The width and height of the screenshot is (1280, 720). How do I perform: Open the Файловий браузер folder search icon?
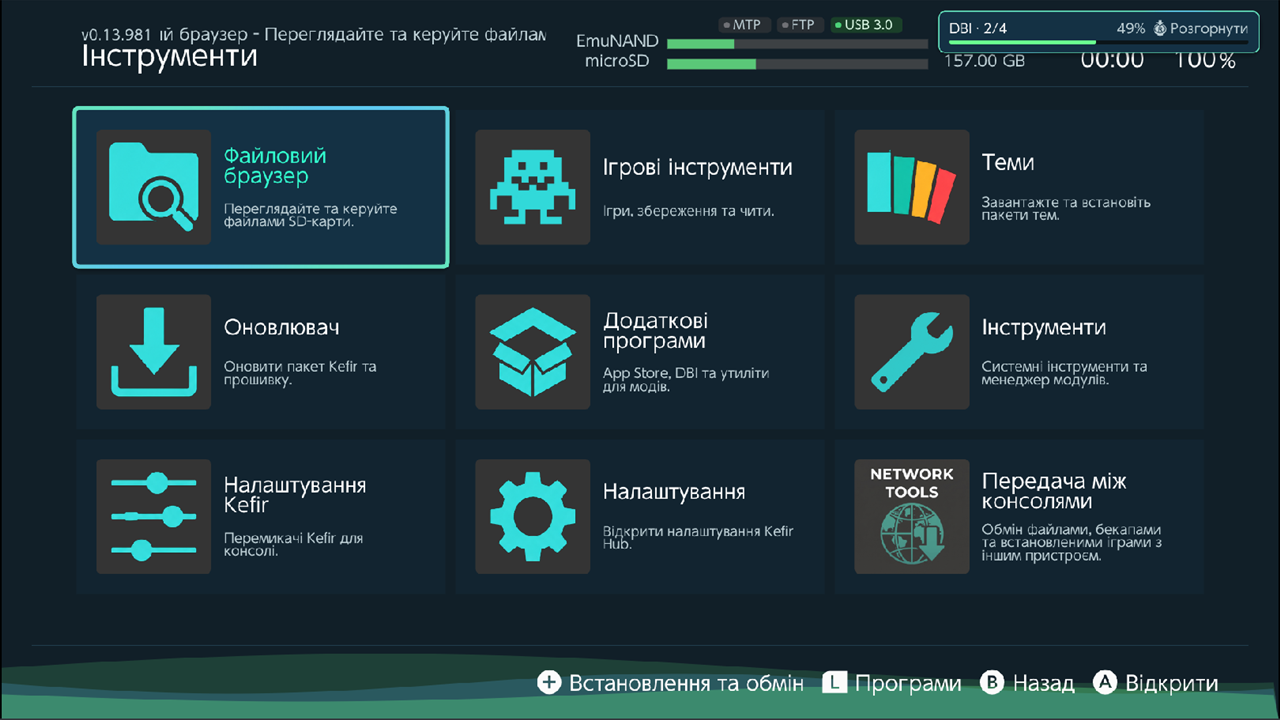coord(153,187)
